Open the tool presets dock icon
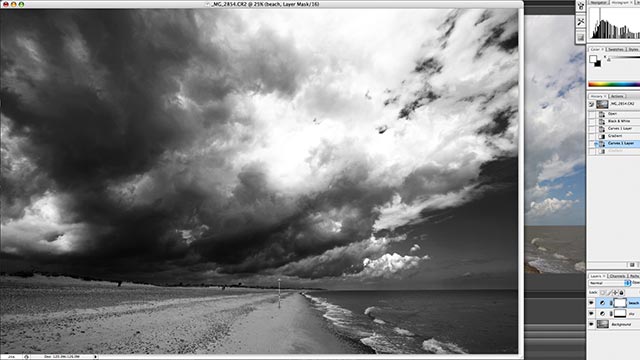640x360 pixels. (580, 7)
